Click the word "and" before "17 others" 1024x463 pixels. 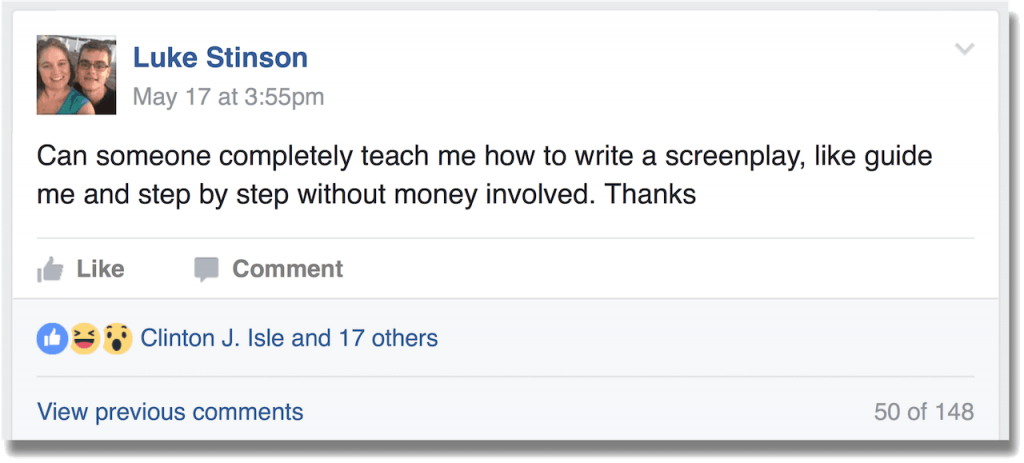(x=310, y=338)
